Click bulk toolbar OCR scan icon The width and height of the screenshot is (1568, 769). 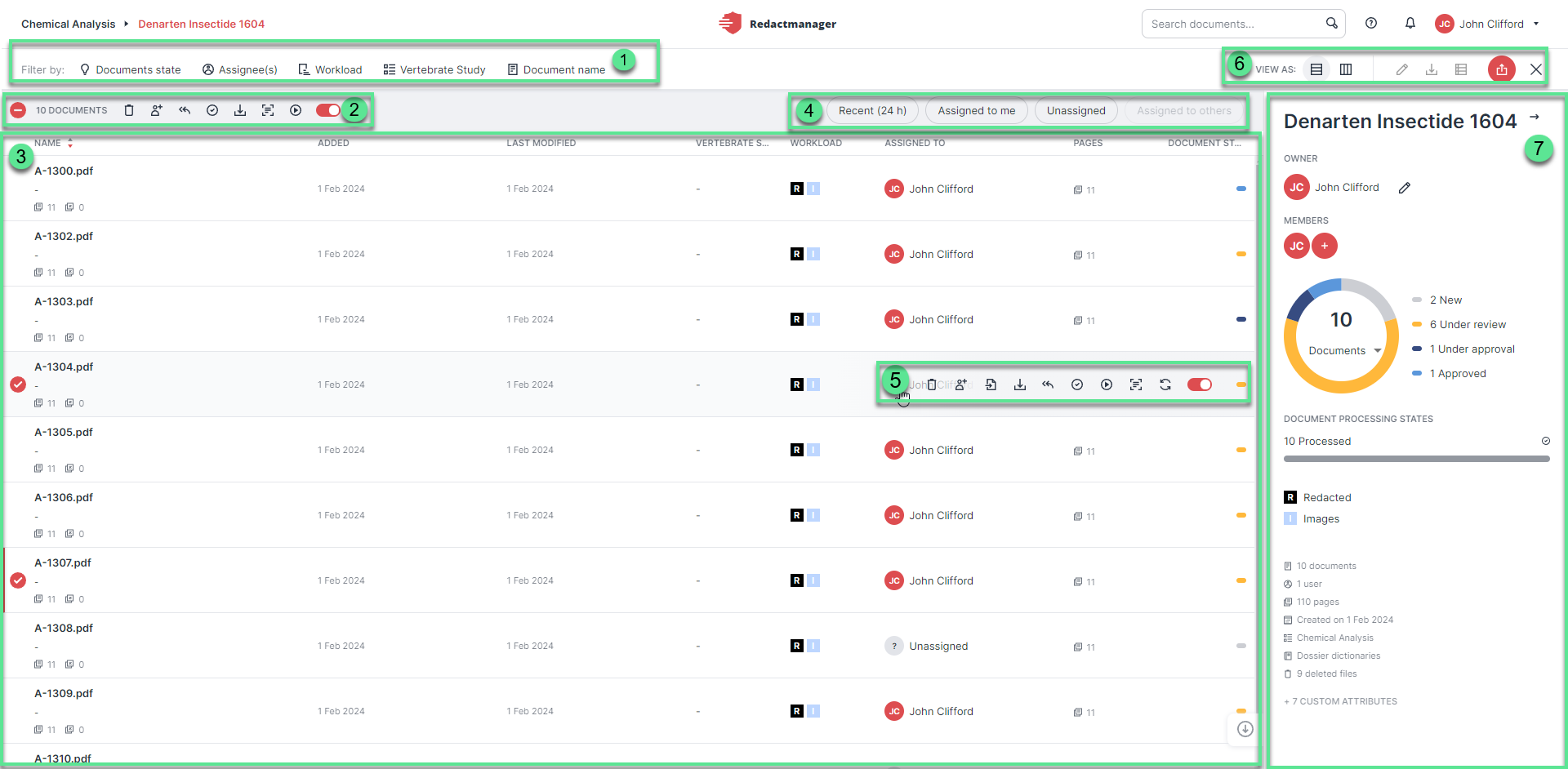point(268,110)
